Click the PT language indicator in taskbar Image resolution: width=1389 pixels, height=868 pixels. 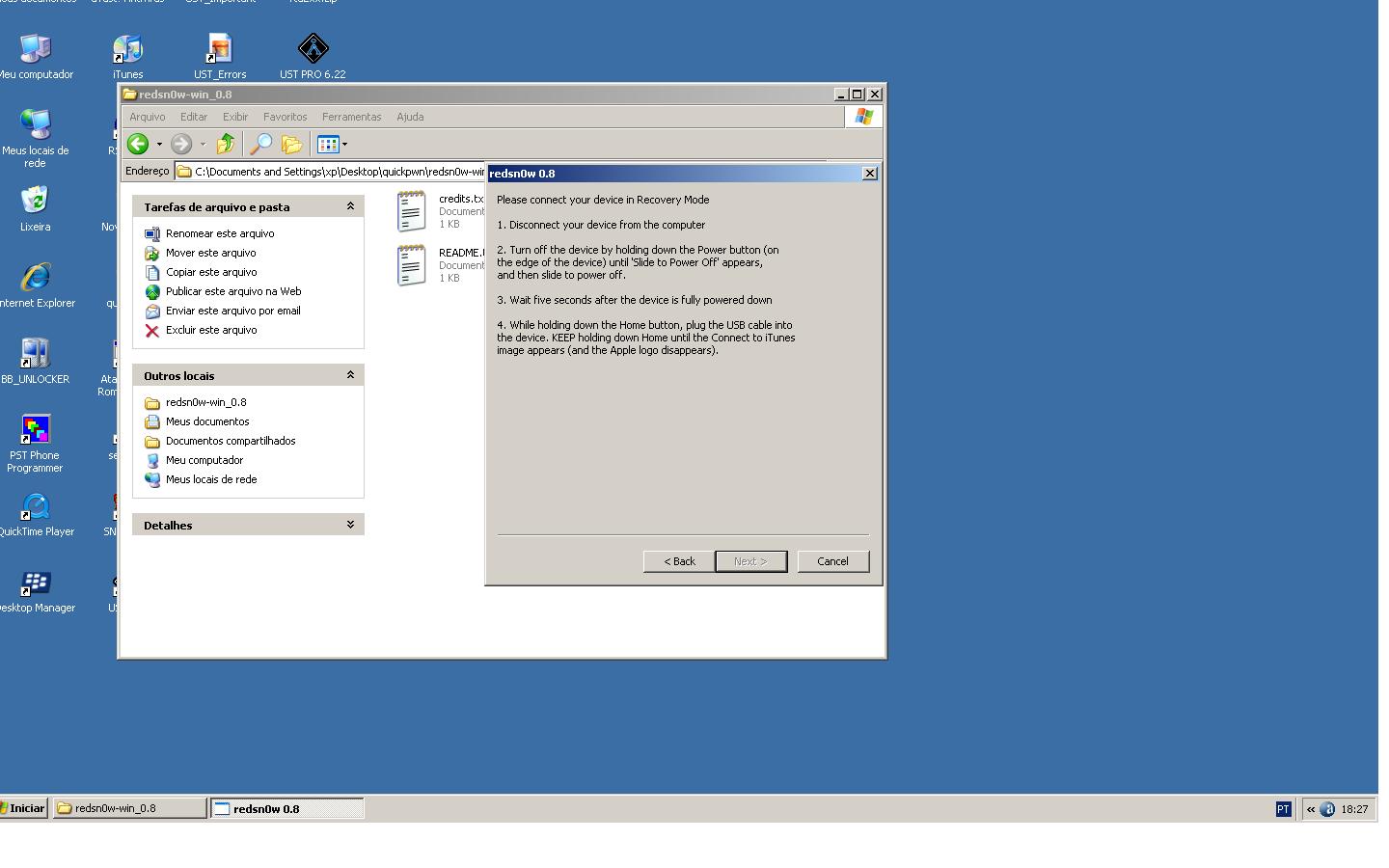(1283, 809)
